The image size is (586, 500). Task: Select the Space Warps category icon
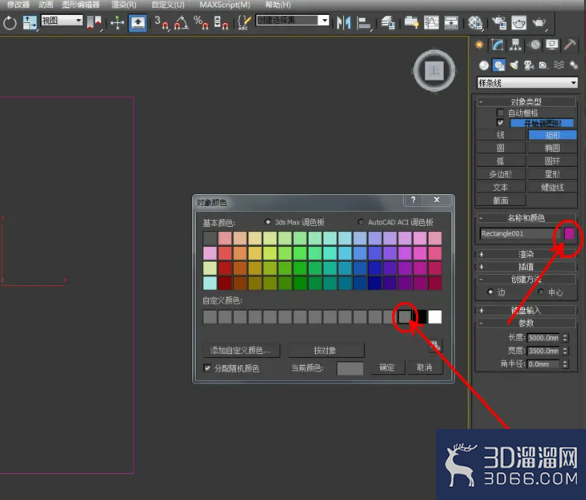coord(559,65)
